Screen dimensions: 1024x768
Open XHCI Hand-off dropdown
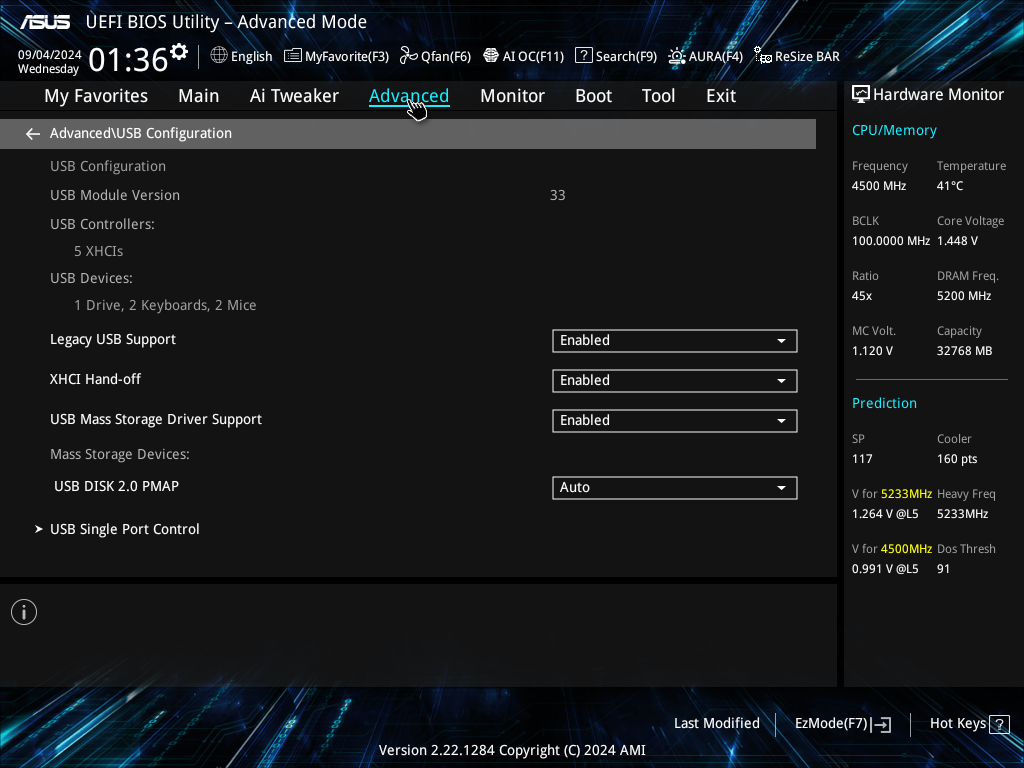[x=675, y=381]
